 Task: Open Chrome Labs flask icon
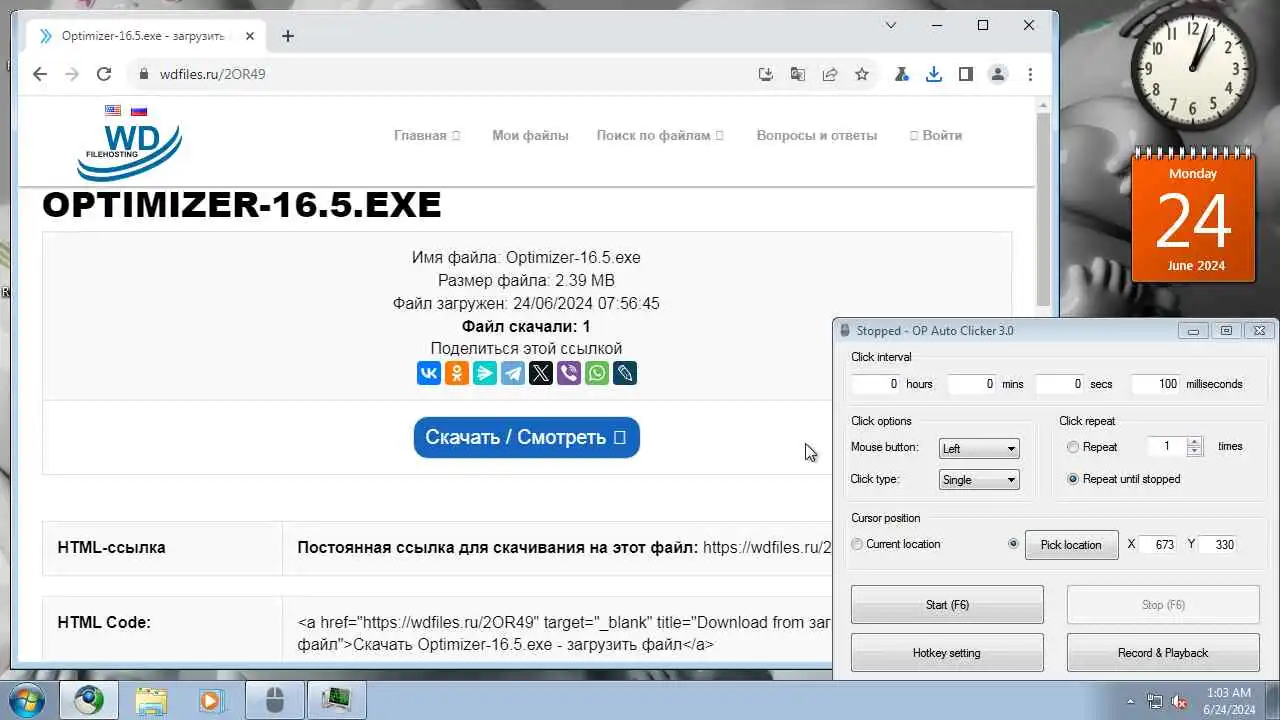[902, 74]
